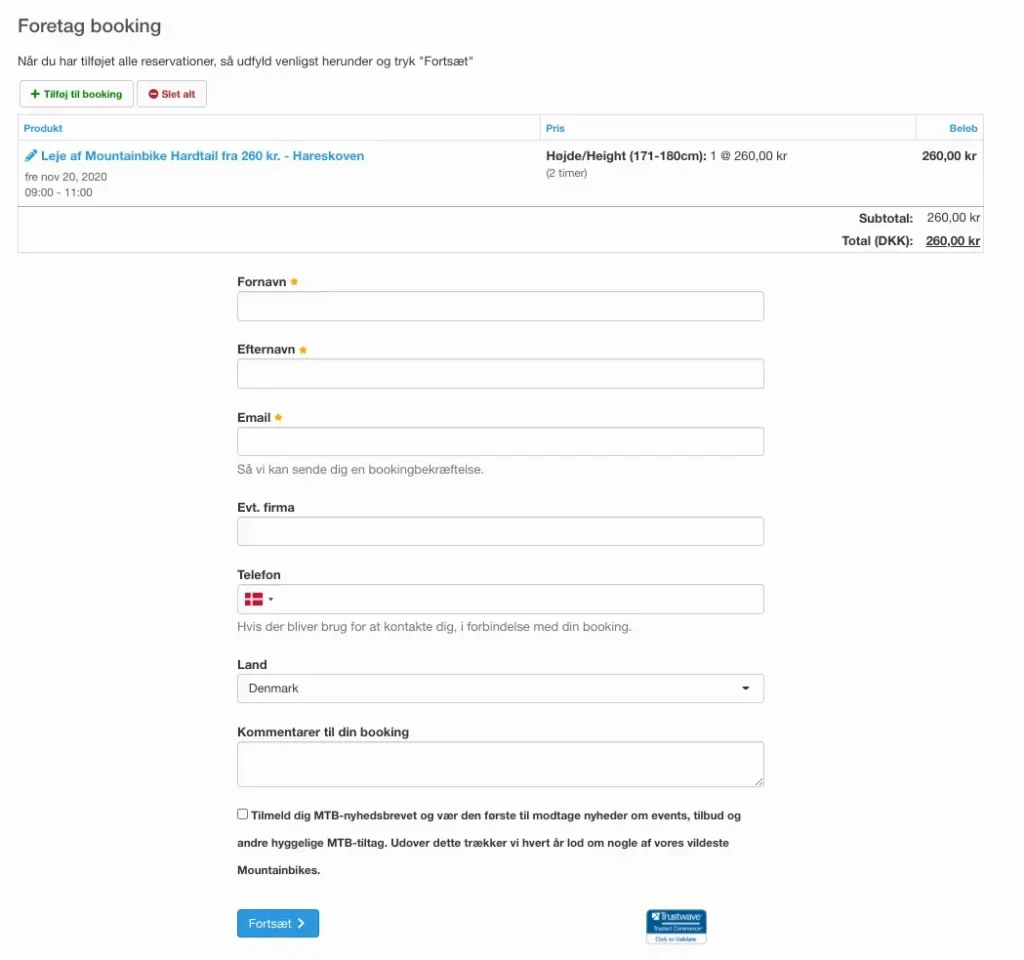Click the Kommentarer til din booking textarea
The width and height of the screenshot is (1024, 960).
[500, 764]
